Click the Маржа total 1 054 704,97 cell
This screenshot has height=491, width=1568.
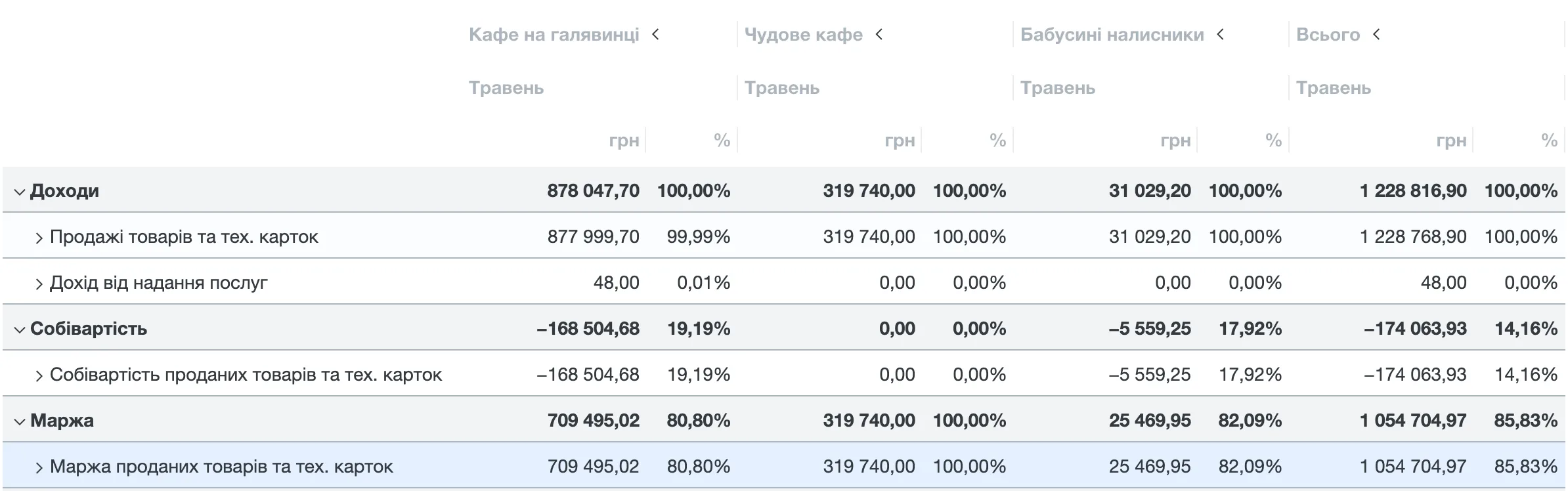pyautogui.click(x=1413, y=421)
